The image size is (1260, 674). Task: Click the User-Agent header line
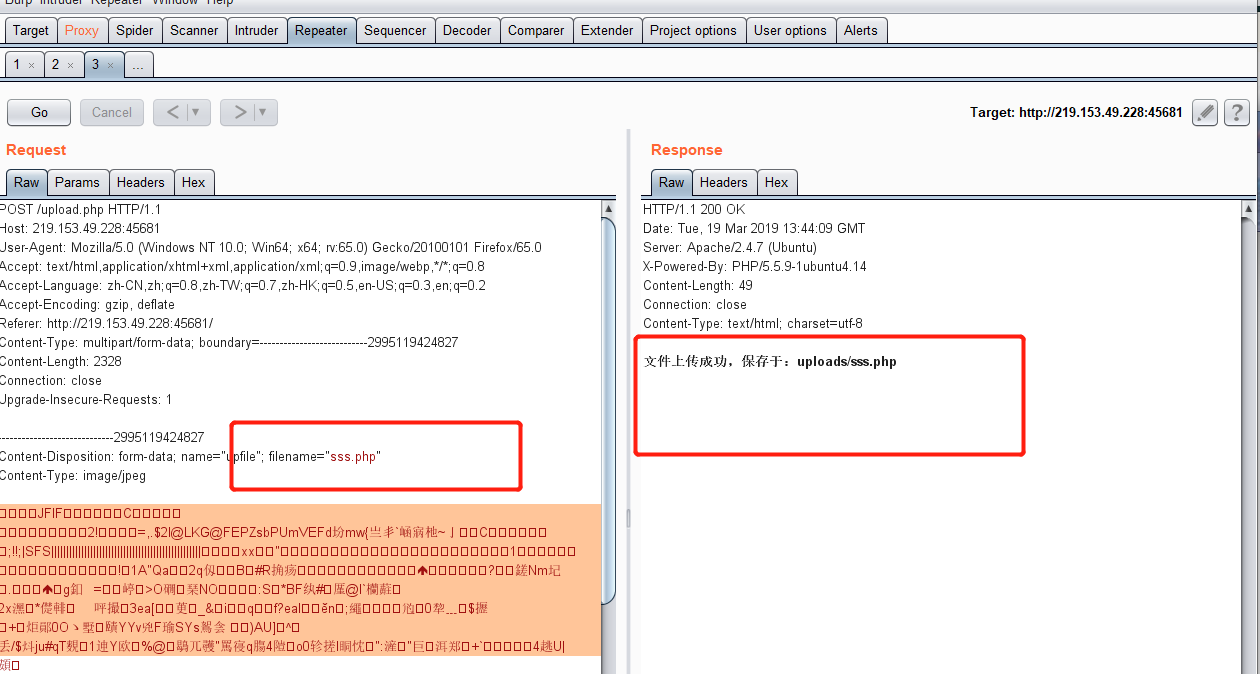pos(271,247)
